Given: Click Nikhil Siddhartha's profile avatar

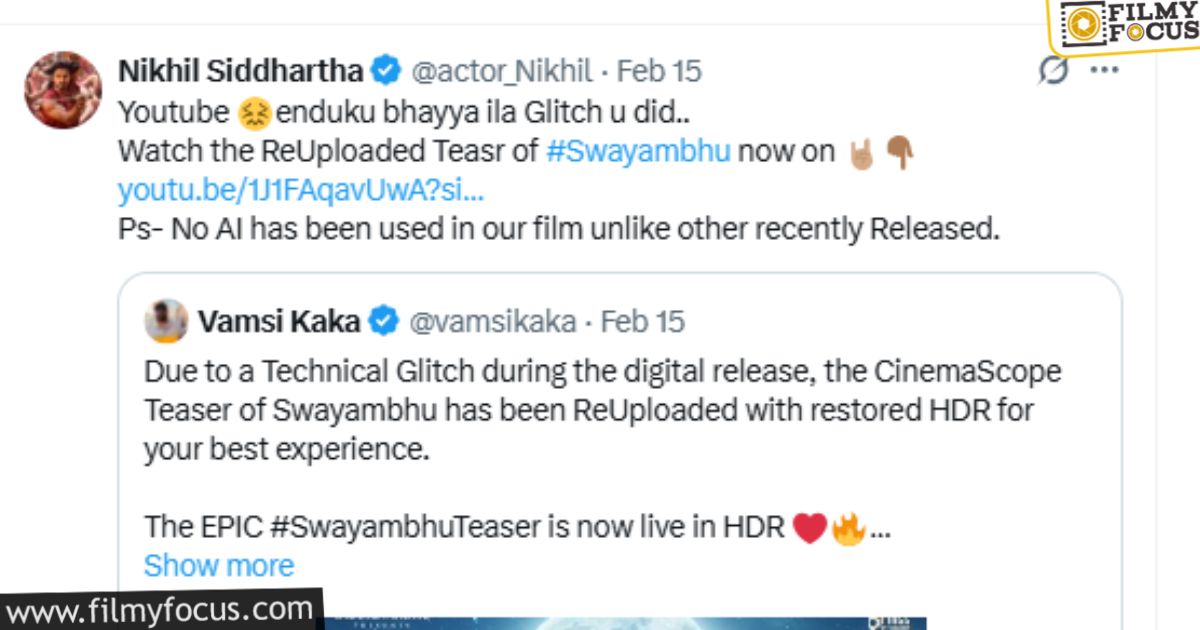Looking at the screenshot, I should pos(62,90).
